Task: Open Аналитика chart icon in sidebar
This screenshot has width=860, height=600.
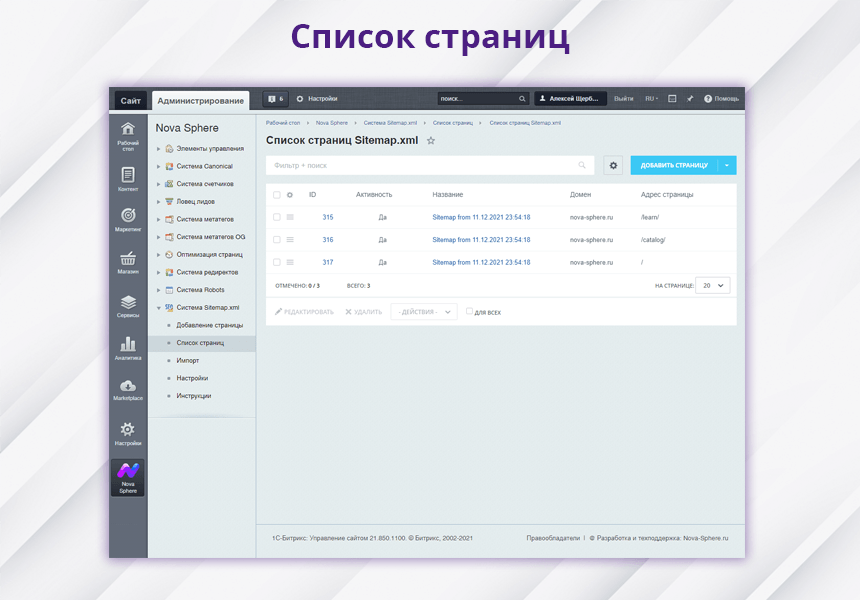Action: [128, 347]
